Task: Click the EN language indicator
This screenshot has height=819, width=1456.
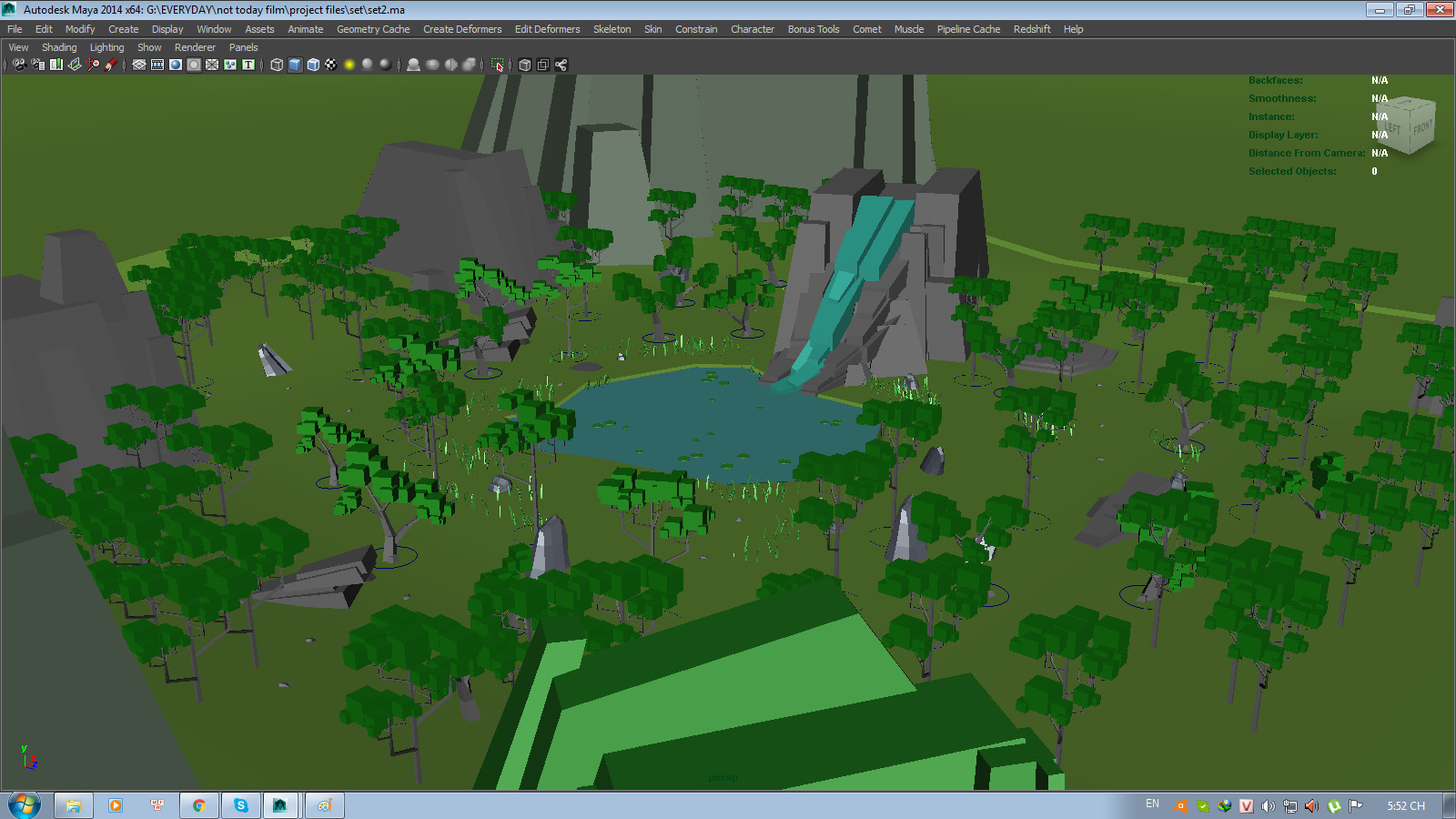Action: click(x=1151, y=804)
